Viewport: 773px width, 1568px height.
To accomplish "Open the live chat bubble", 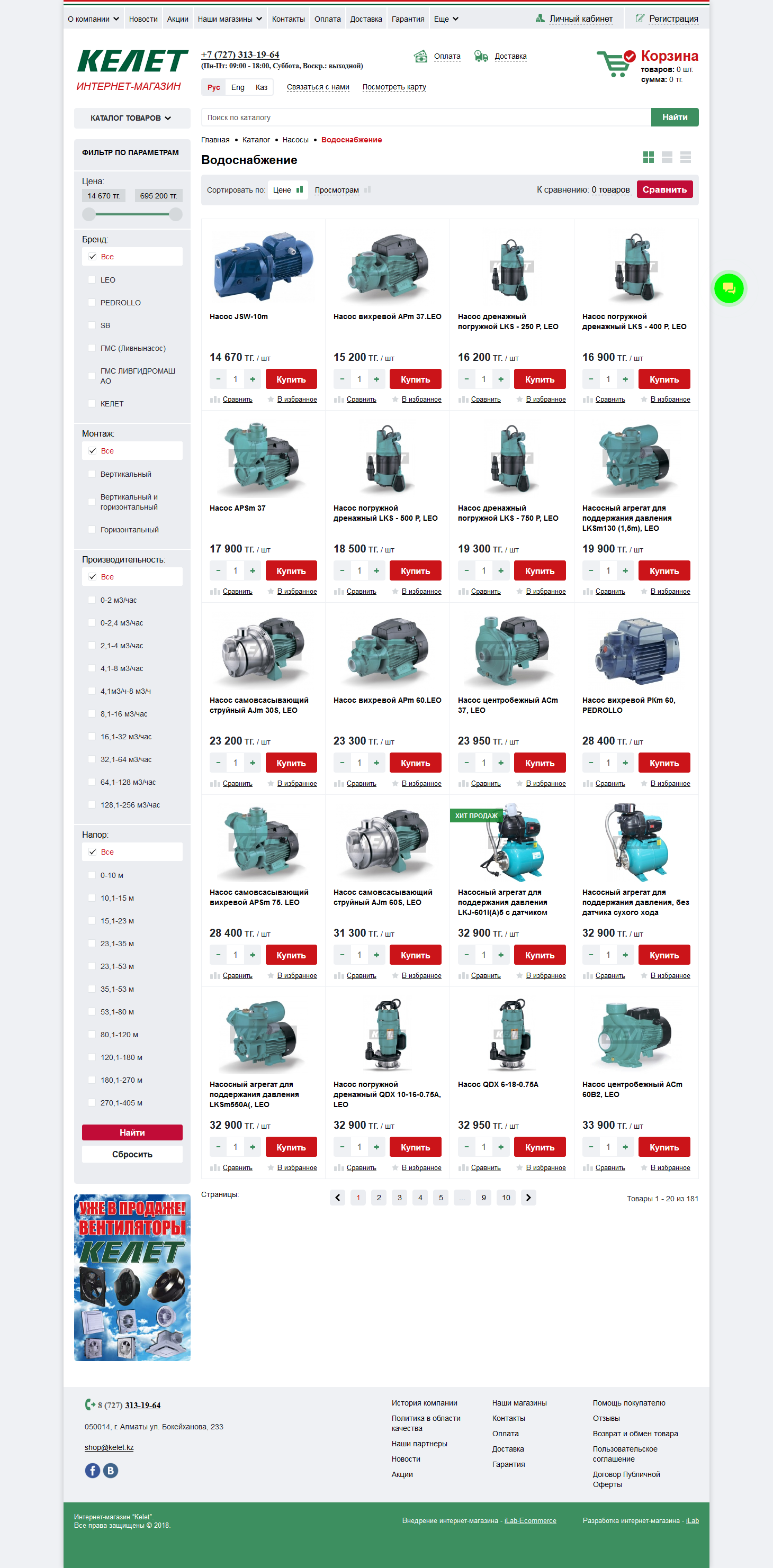I will 729,288.
